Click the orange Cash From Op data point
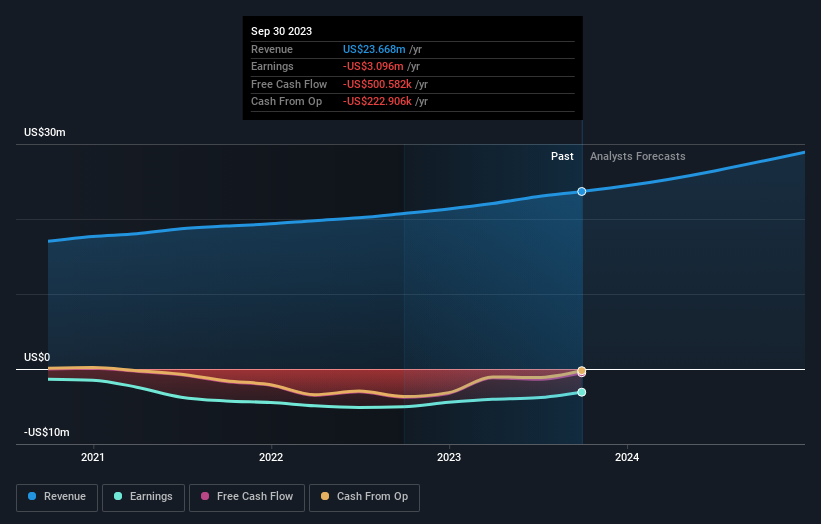The height and width of the screenshot is (524, 821). click(x=582, y=370)
